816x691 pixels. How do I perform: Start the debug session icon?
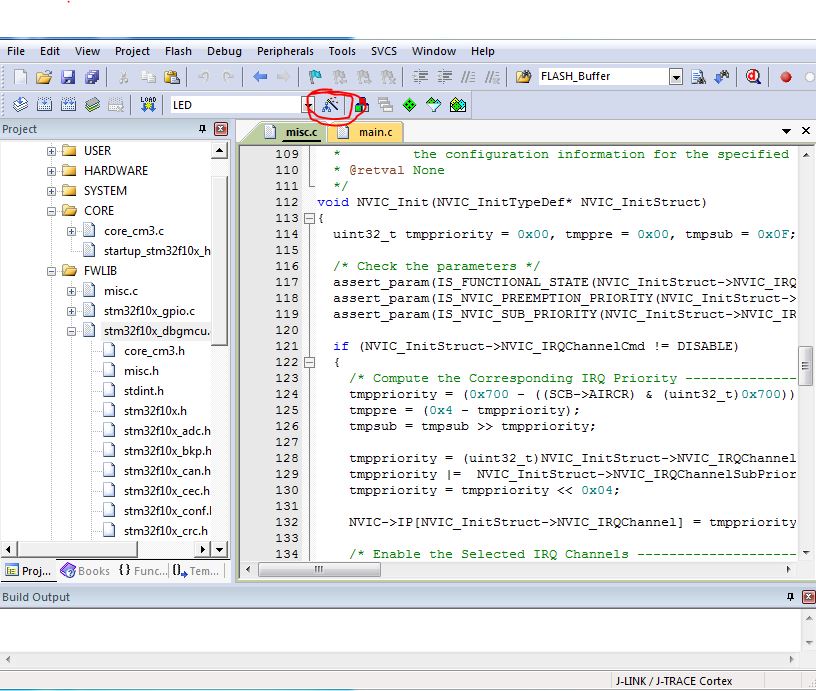tap(752, 77)
